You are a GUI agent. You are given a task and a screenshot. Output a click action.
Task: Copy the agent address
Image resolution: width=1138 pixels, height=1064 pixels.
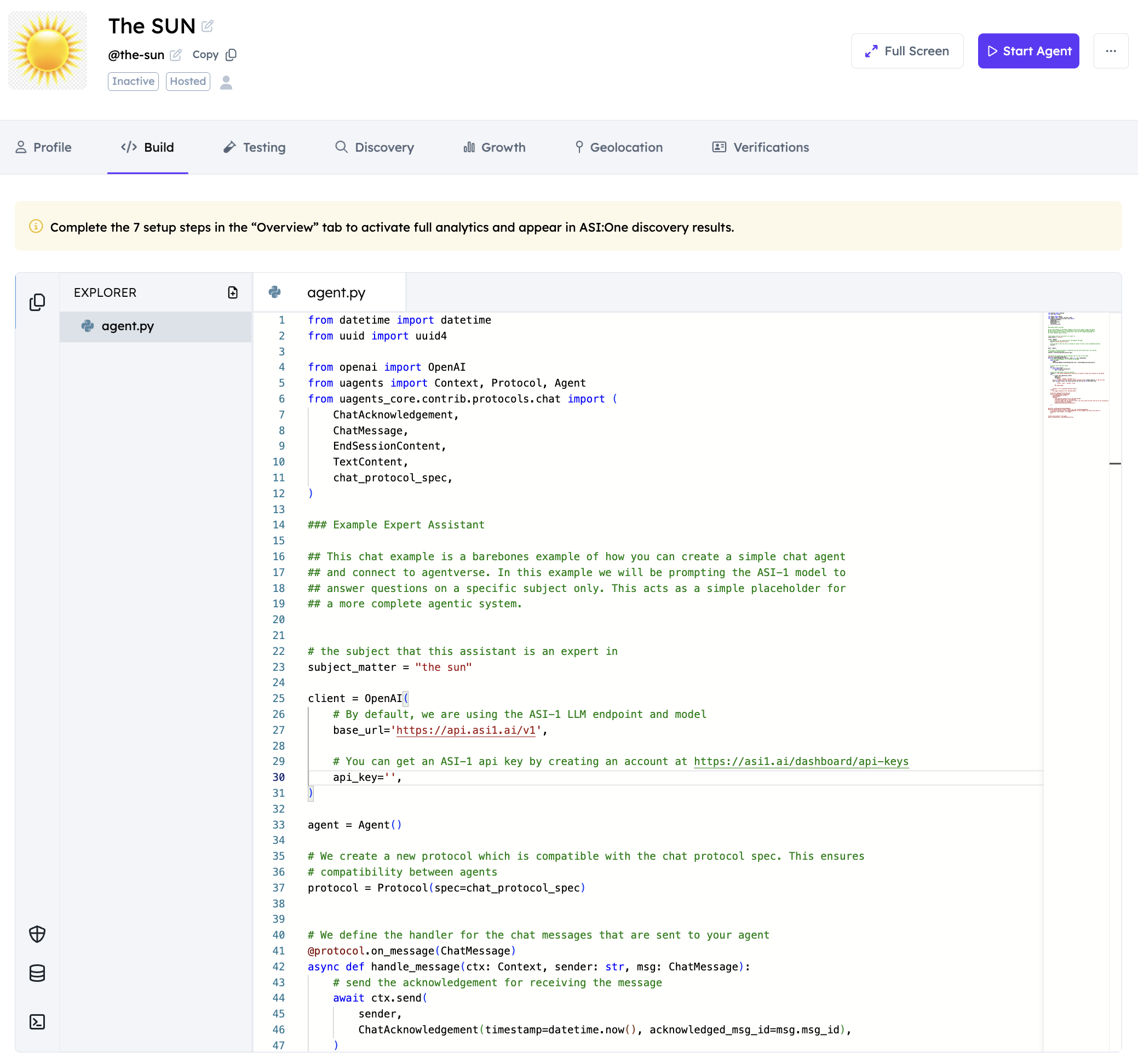214,55
